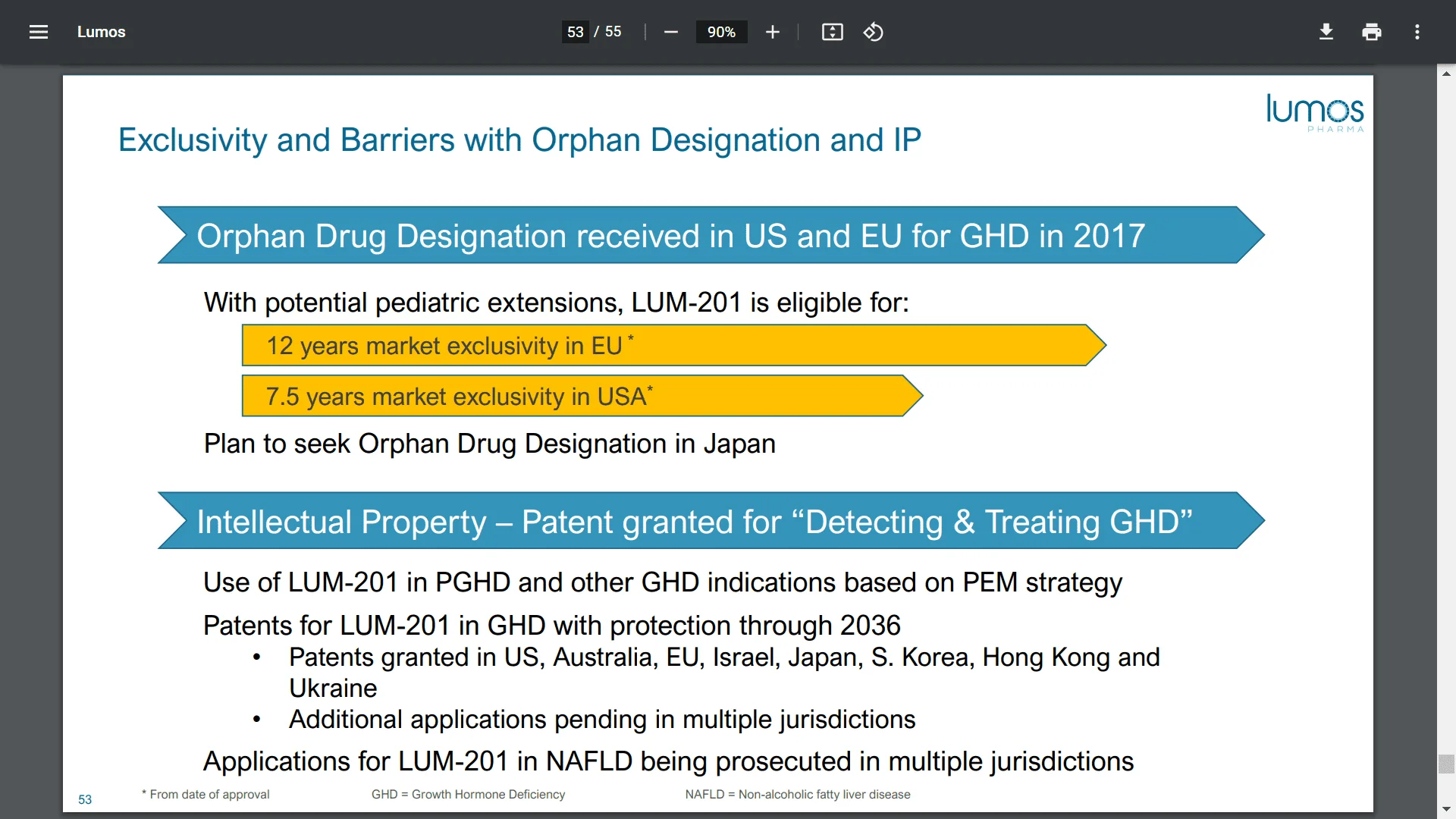Click the slide title about Orphan Designation

[x=519, y=140]
